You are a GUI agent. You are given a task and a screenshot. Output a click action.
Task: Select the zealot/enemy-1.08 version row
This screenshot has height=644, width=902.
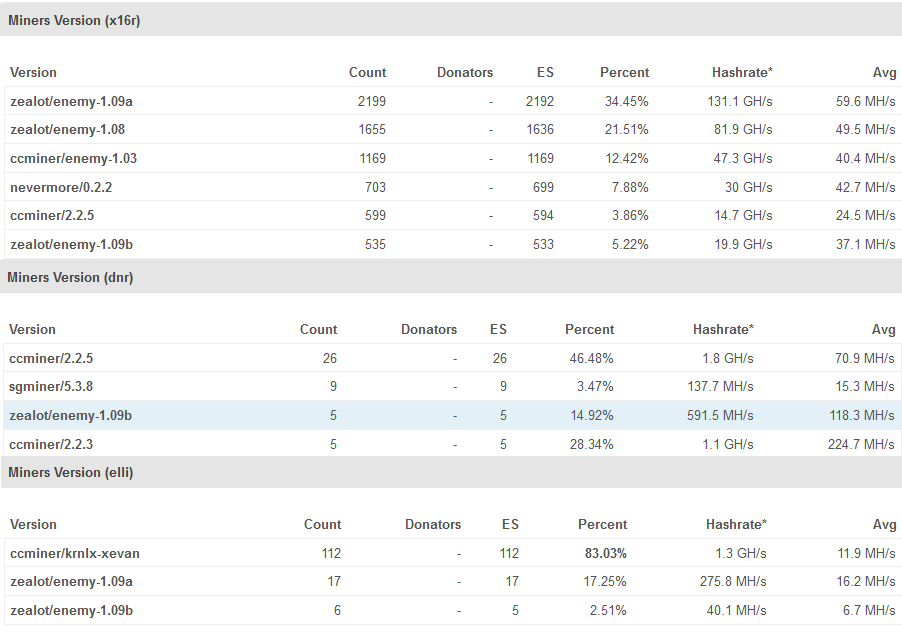(x=67, y=130)
